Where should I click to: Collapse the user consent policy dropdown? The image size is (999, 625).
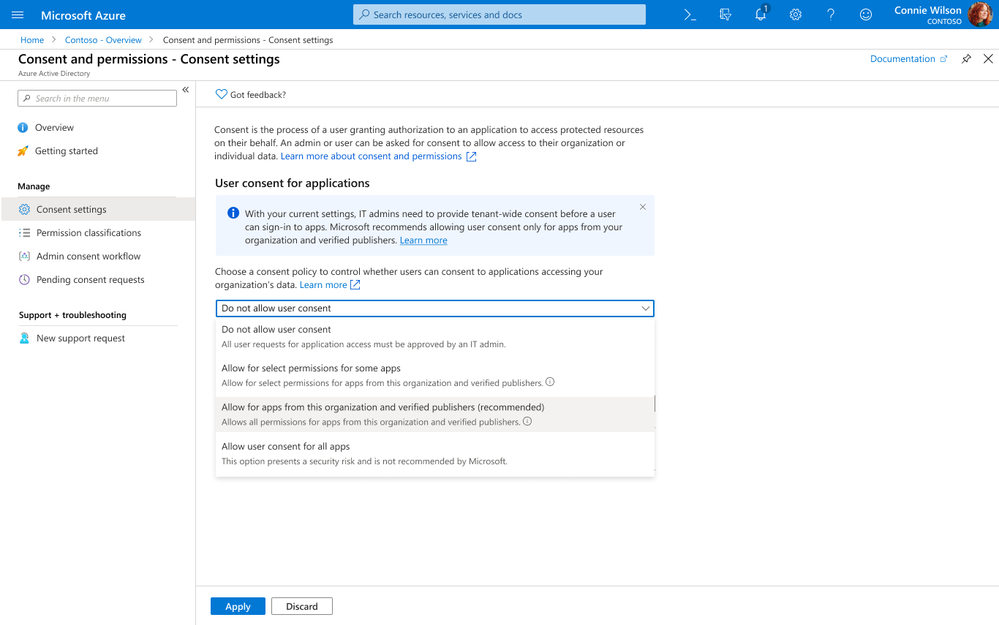pyautogui.click(x=645, y=308)
